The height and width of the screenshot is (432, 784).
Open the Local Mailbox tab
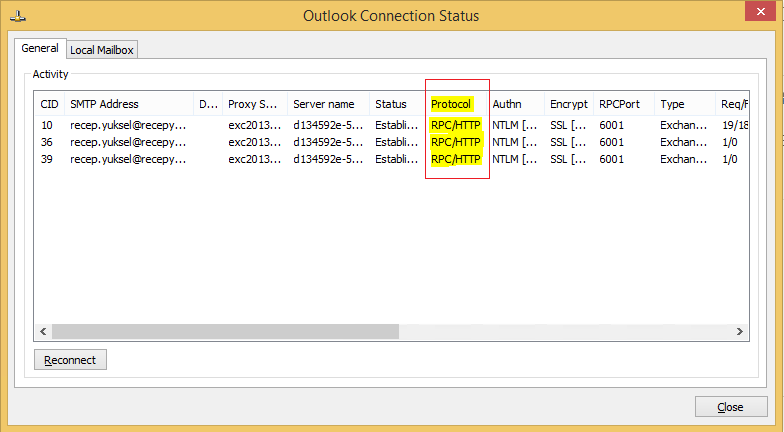click(x=102, y=50)
